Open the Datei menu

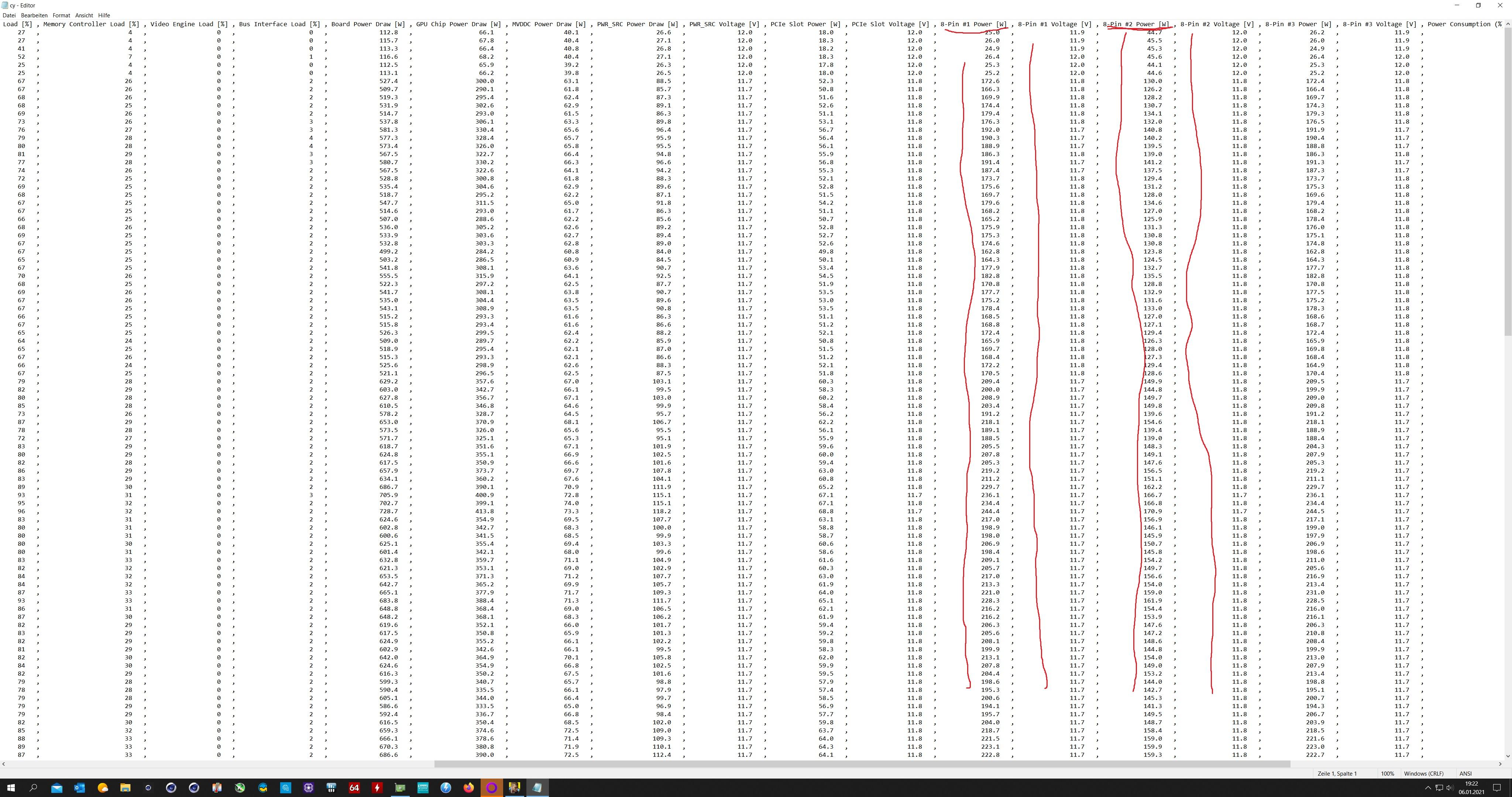[x=9, y=15]
